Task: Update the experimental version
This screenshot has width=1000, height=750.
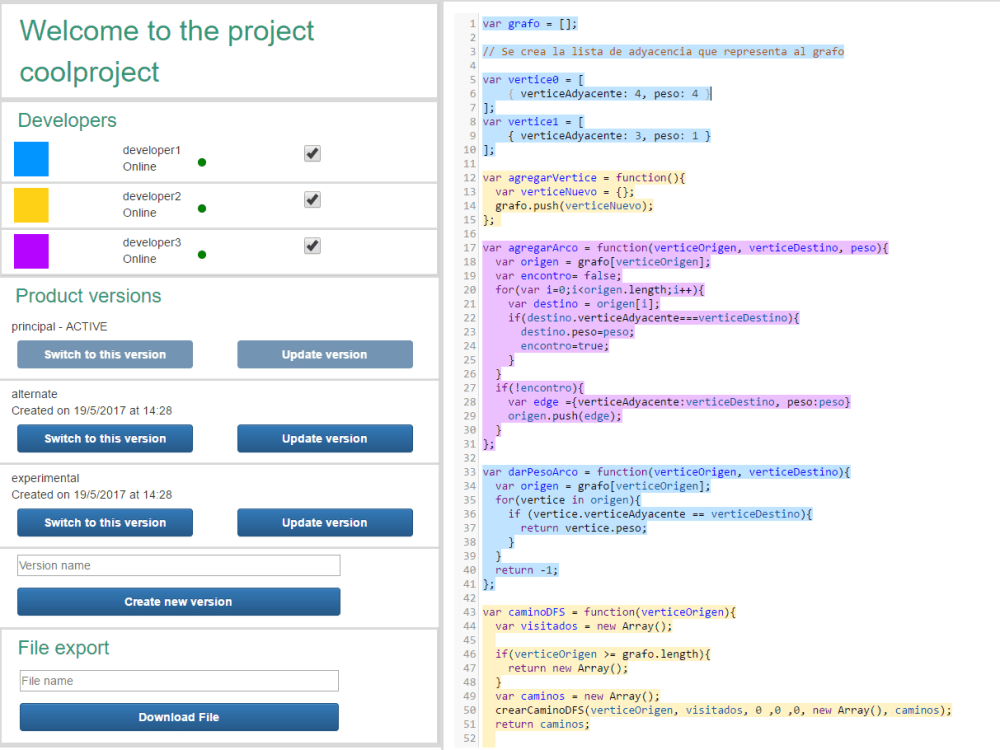Action: click(325, 522)
